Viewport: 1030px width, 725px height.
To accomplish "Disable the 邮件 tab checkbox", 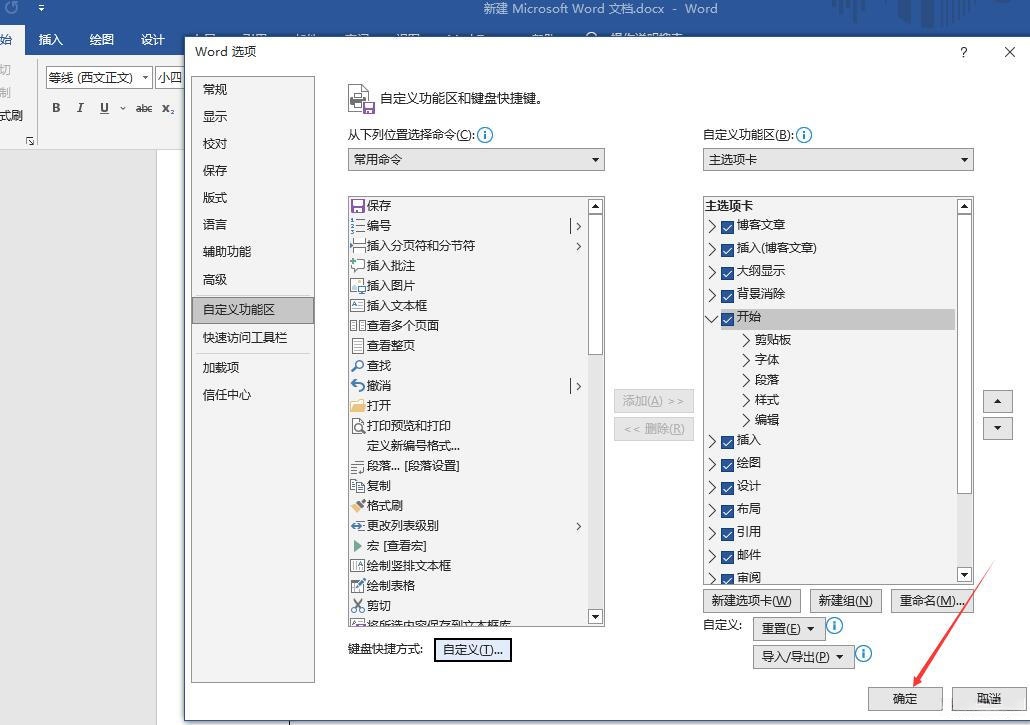I will click(x=726, y=555).
